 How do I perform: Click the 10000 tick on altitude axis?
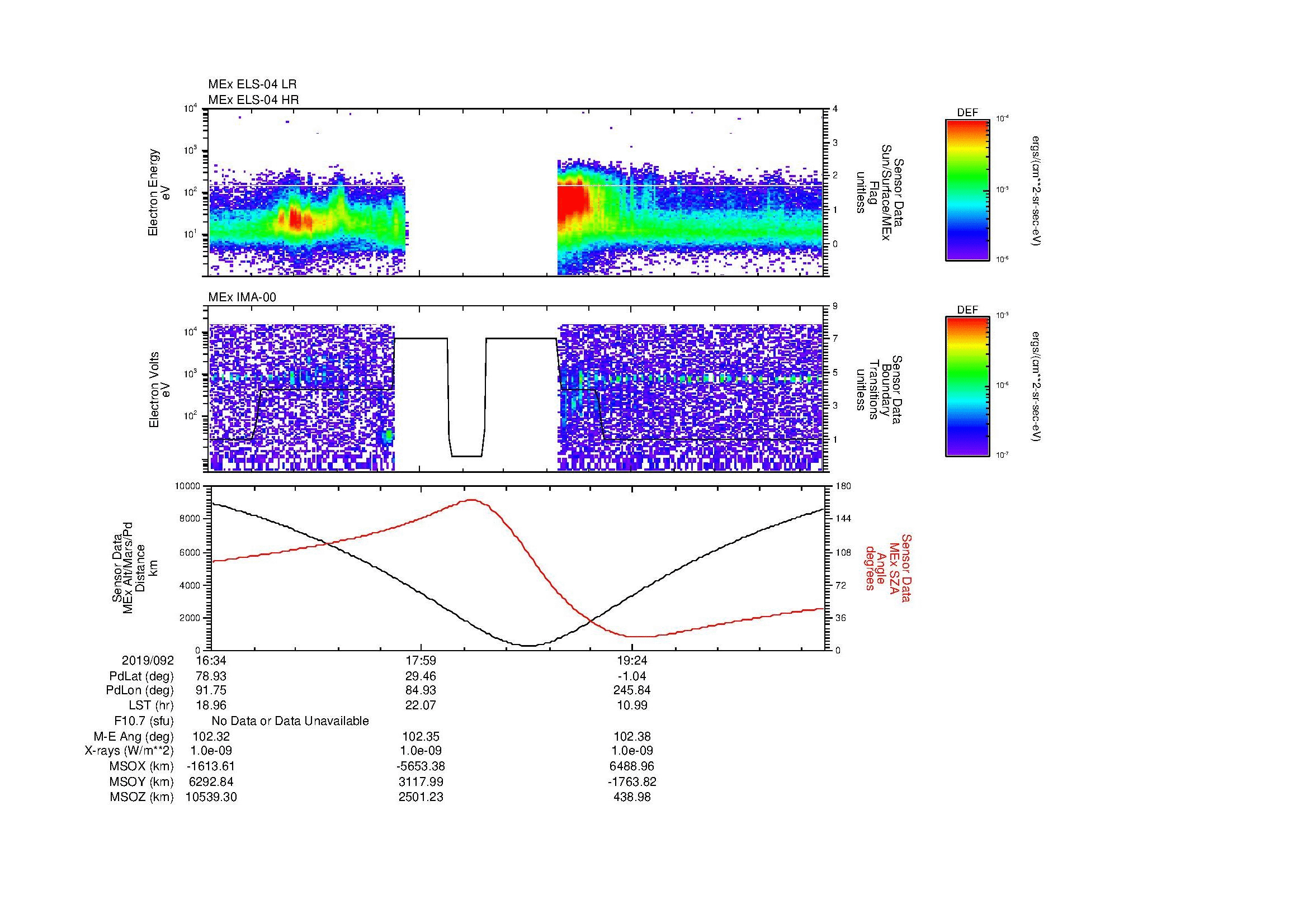point(187,486)
